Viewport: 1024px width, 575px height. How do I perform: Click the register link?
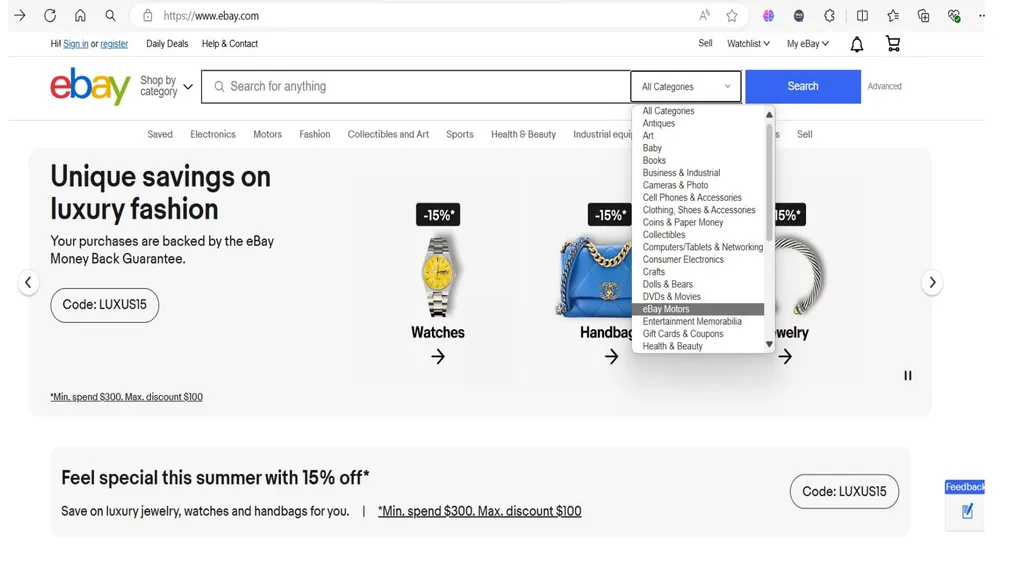tap(114, 44)
